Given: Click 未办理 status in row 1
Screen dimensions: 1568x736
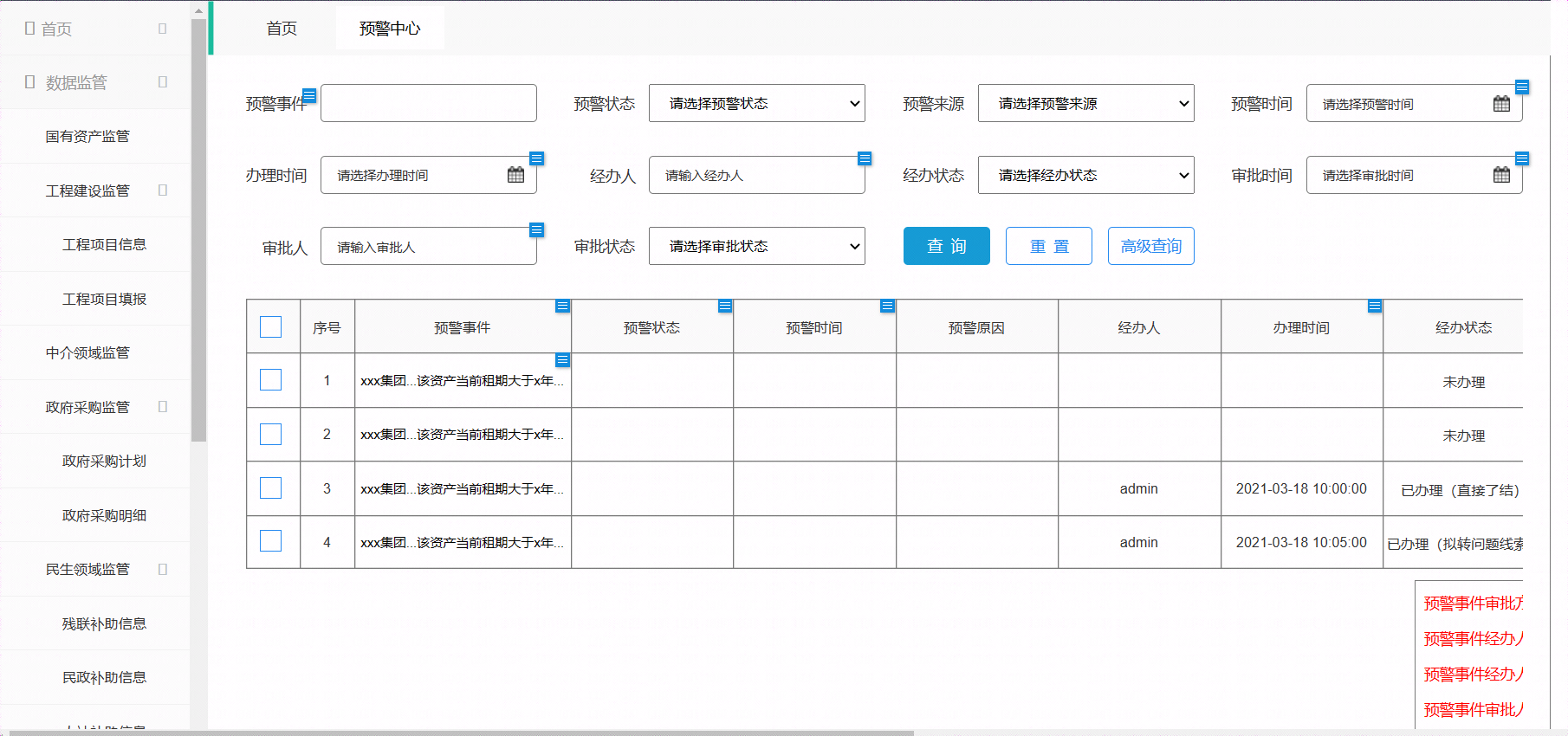Looking at the screenshot, I should pyautogui.click(x=1463, y=382).
